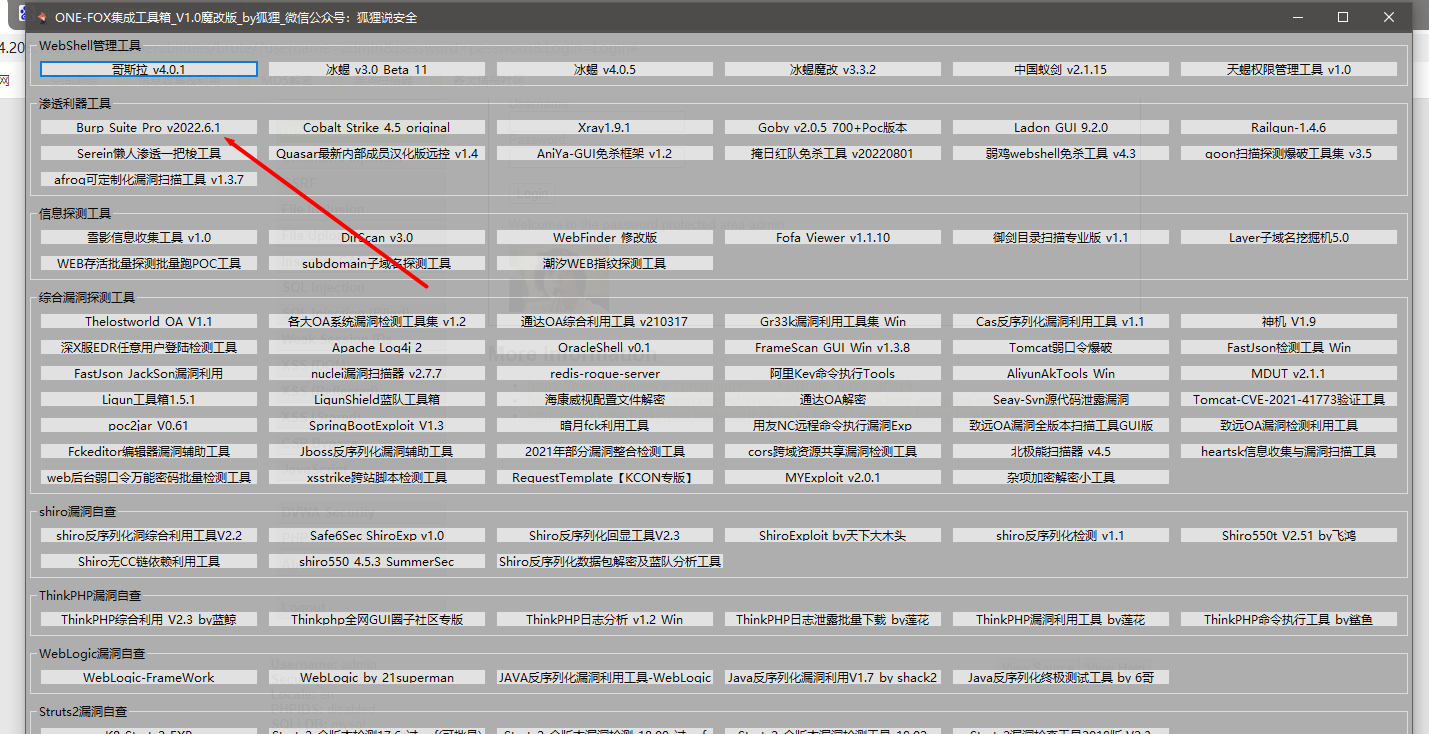Open SpringBootExploit V1.3
The image size is (1429, 734).
point(377,426)
